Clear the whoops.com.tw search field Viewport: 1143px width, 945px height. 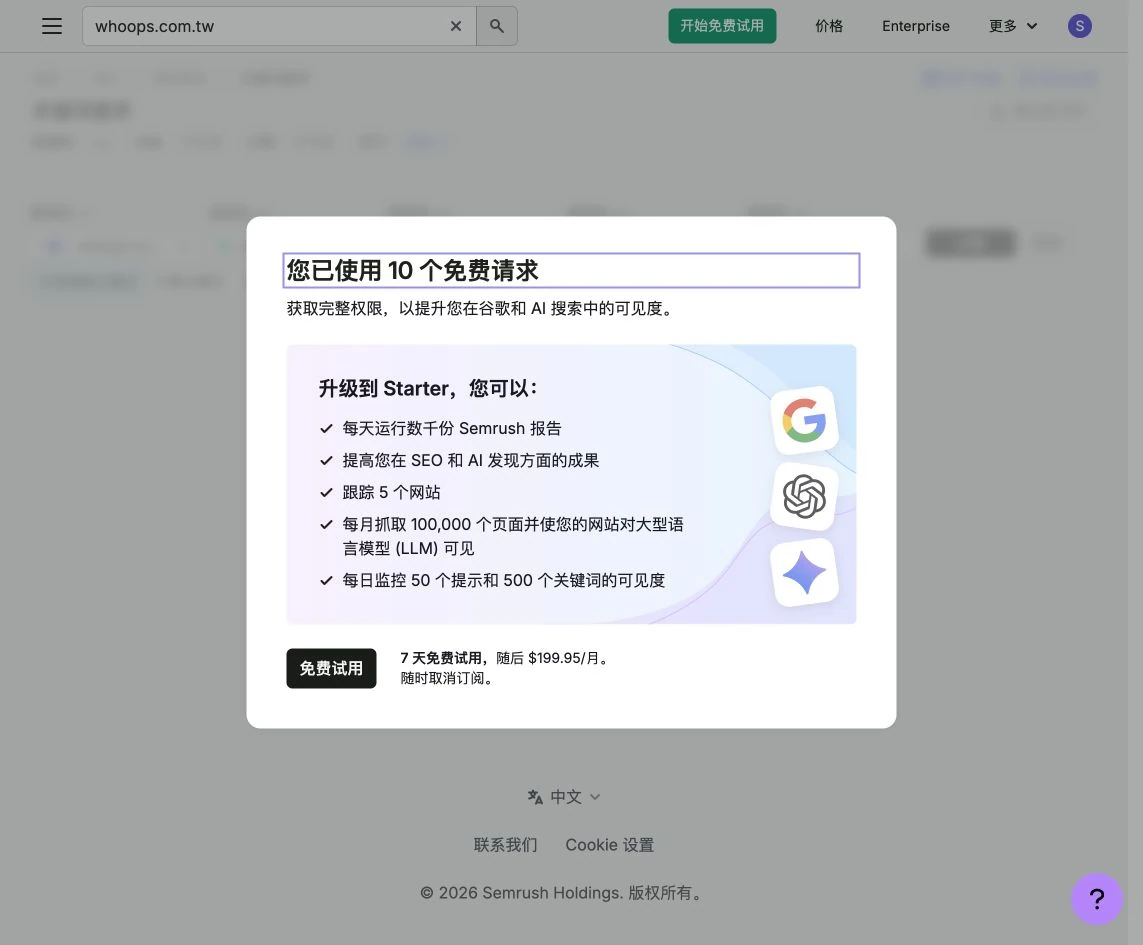[x=456, y=26]
